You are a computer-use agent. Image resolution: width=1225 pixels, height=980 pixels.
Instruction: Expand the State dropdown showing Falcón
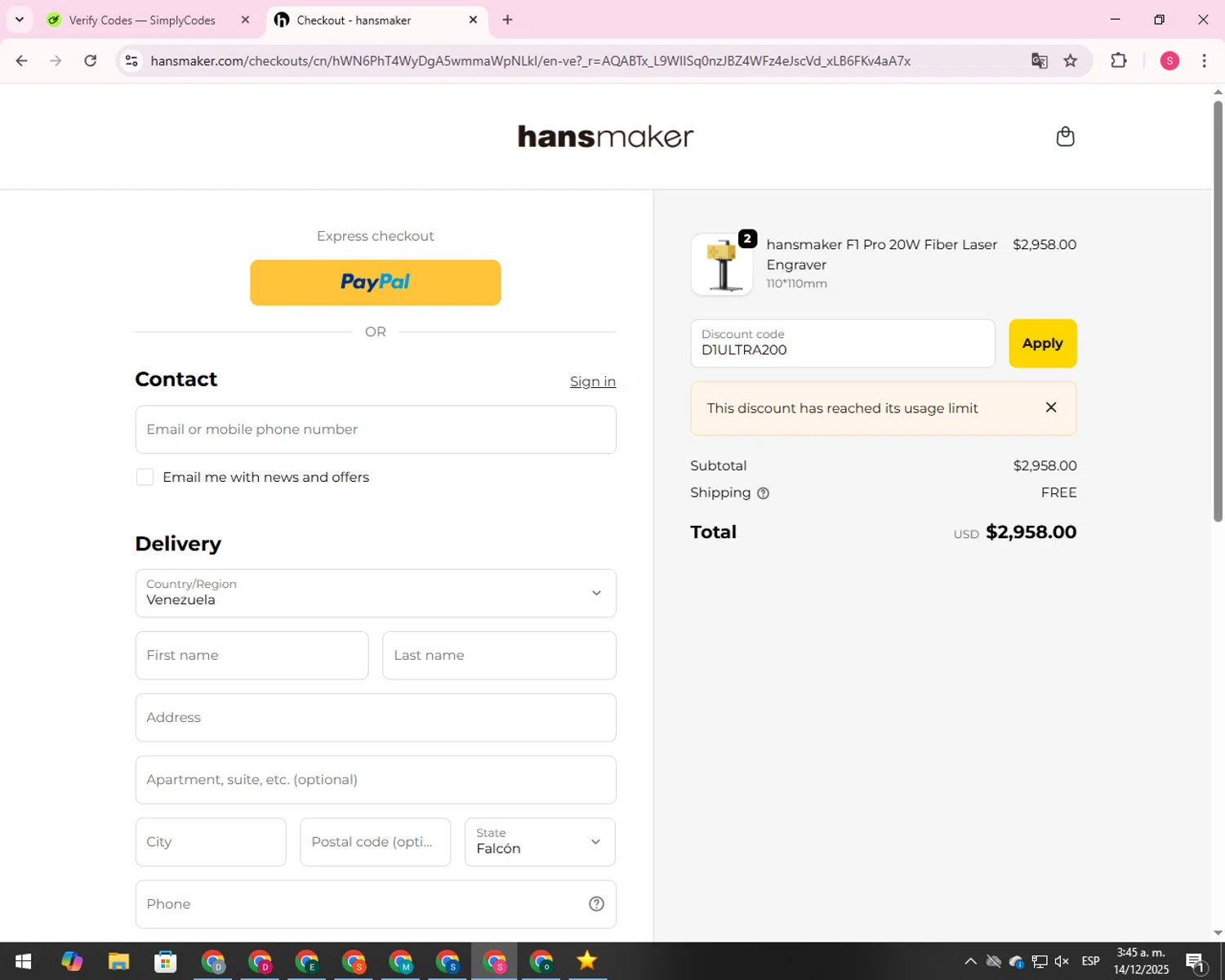[x=540, y=842]
